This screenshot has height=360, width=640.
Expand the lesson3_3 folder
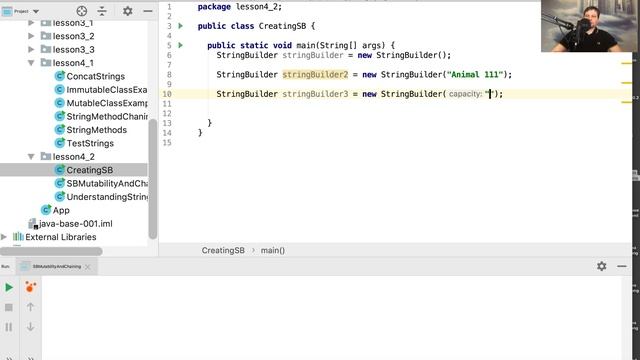31,49
